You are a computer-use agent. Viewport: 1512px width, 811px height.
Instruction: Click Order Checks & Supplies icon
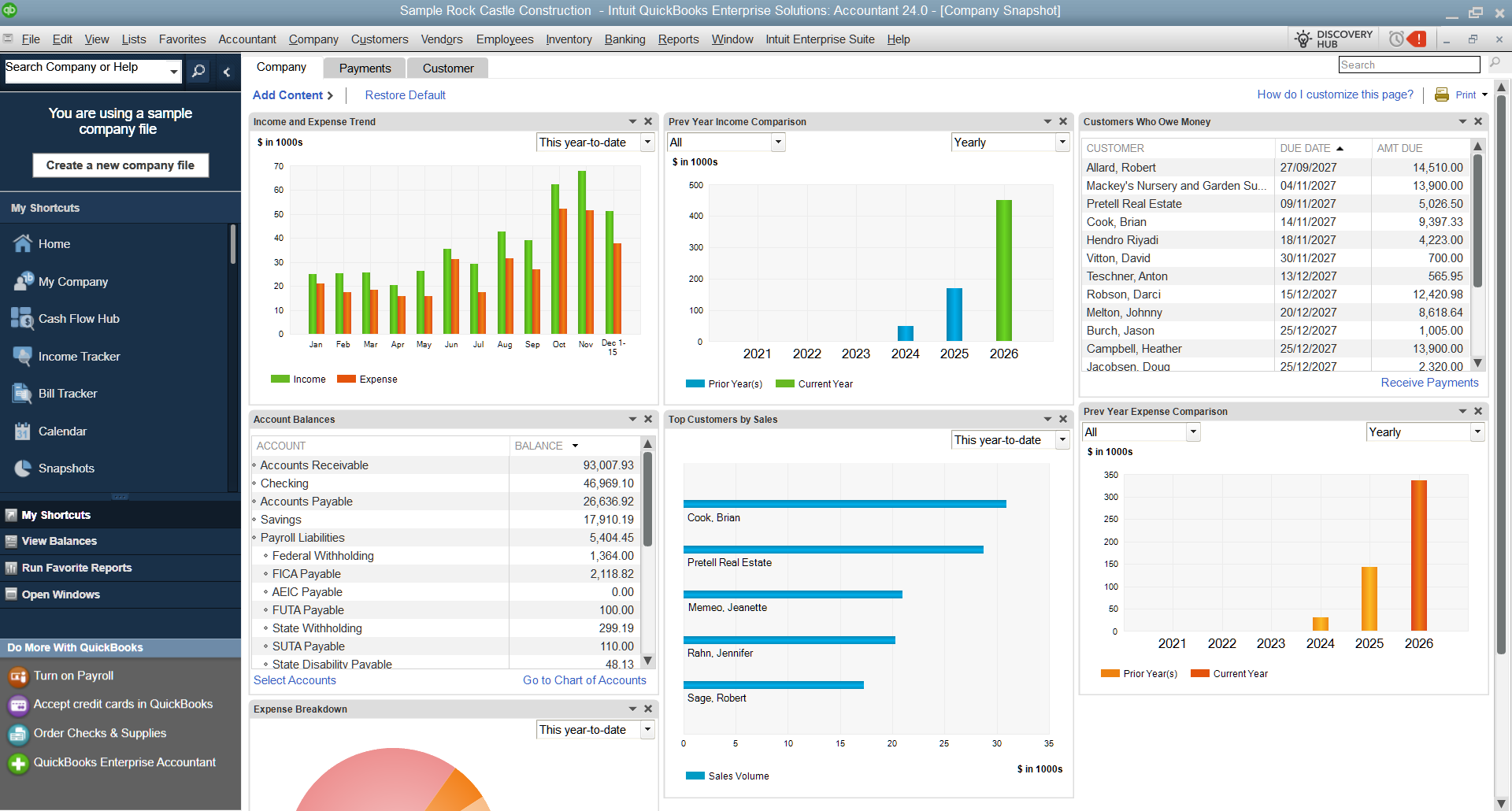[x=17, y=734]
